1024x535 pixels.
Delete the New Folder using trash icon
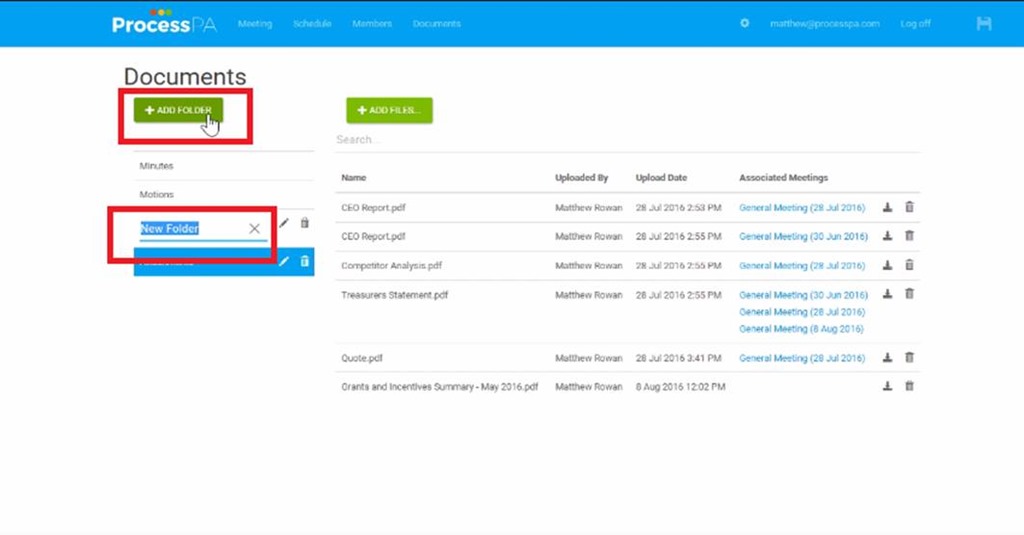(305, 223)
